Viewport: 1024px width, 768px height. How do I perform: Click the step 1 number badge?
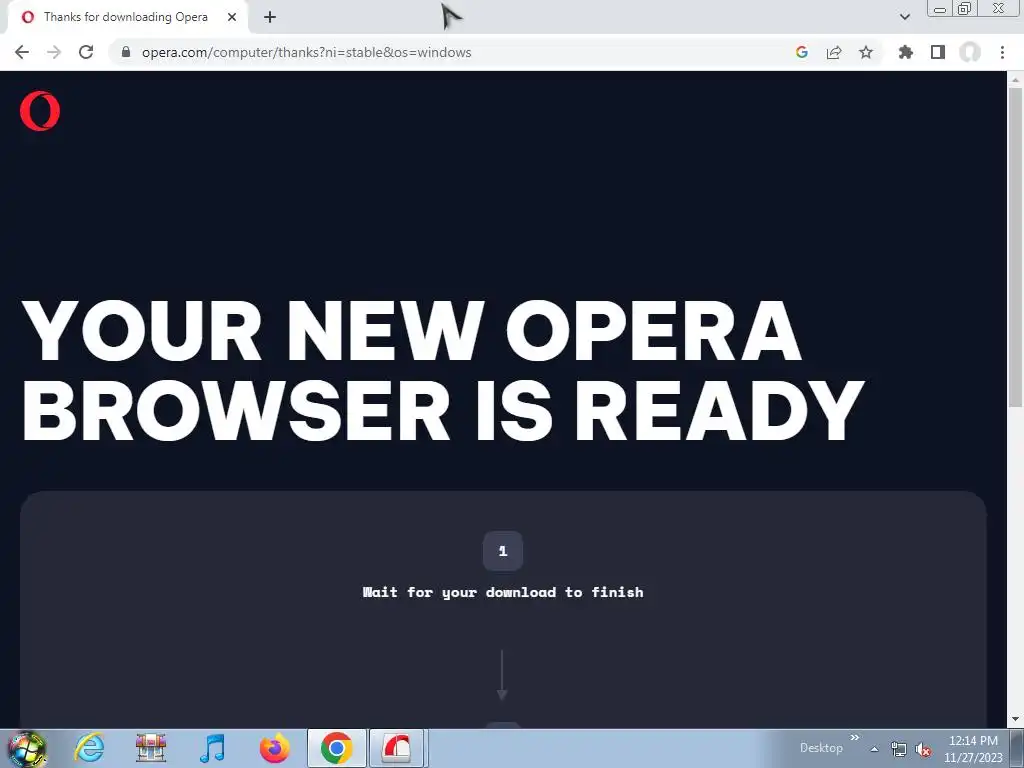502,551
